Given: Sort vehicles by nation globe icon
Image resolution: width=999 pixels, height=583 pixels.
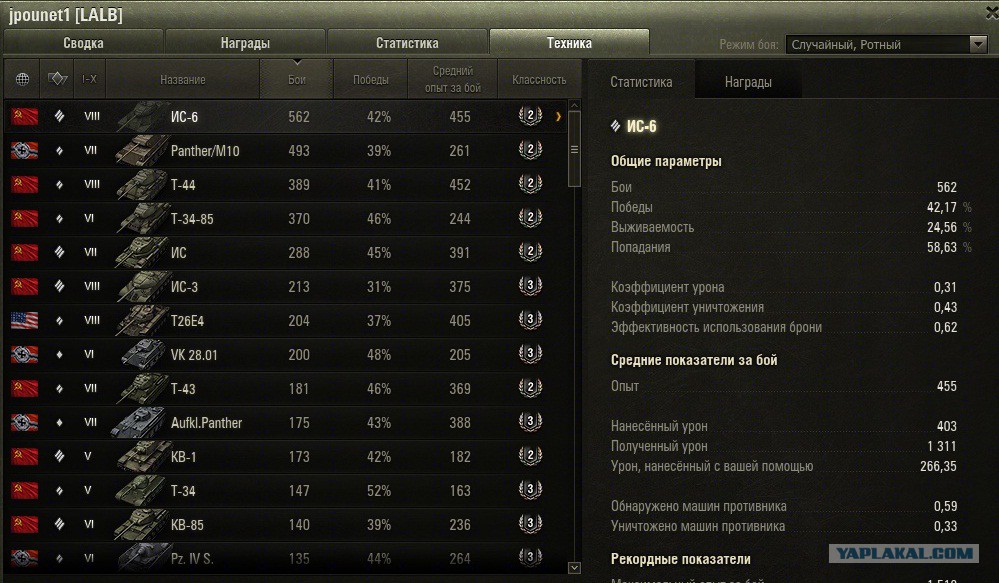Looking at the screenshot, I should [23, 79].
